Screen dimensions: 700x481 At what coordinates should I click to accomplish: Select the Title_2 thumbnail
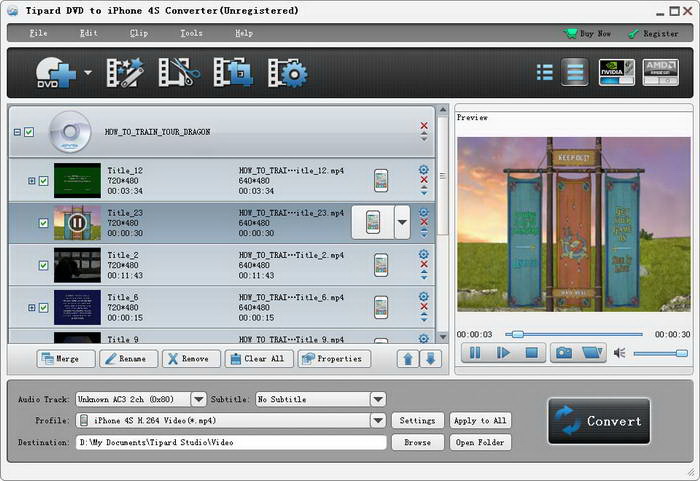(77, 265)
